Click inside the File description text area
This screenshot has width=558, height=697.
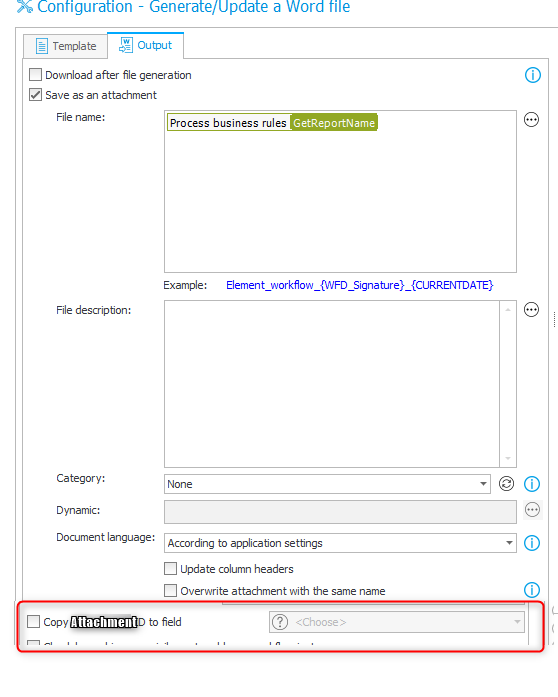coord(332,384)
